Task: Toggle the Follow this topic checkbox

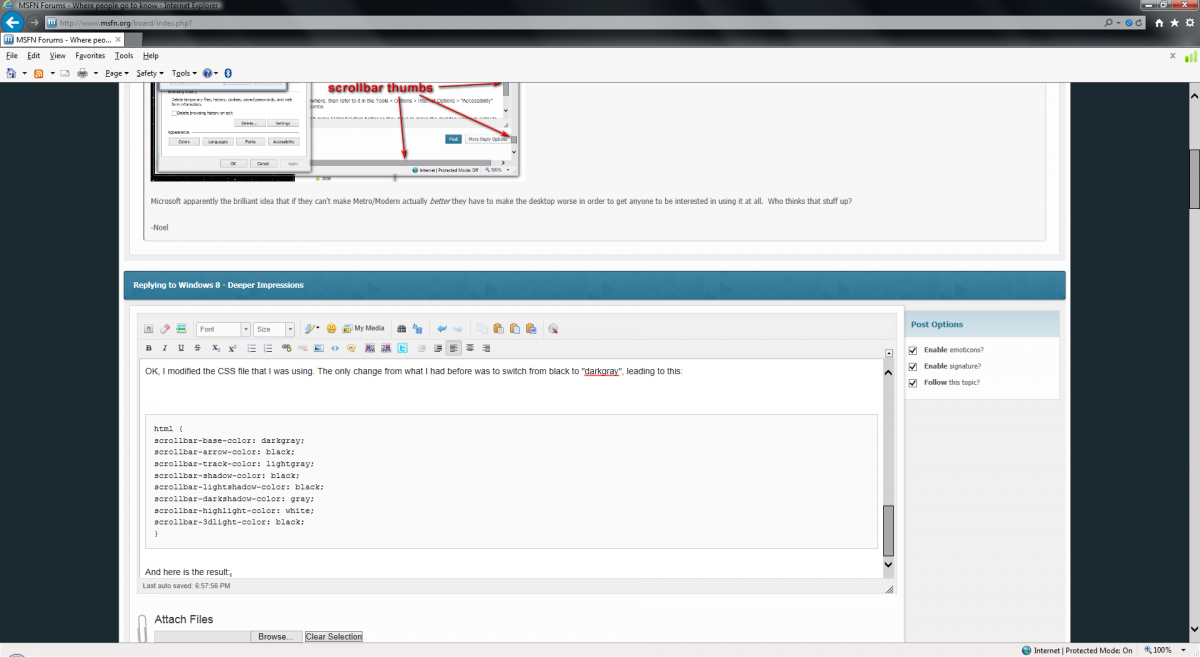Action: click(x=913, y=382)
